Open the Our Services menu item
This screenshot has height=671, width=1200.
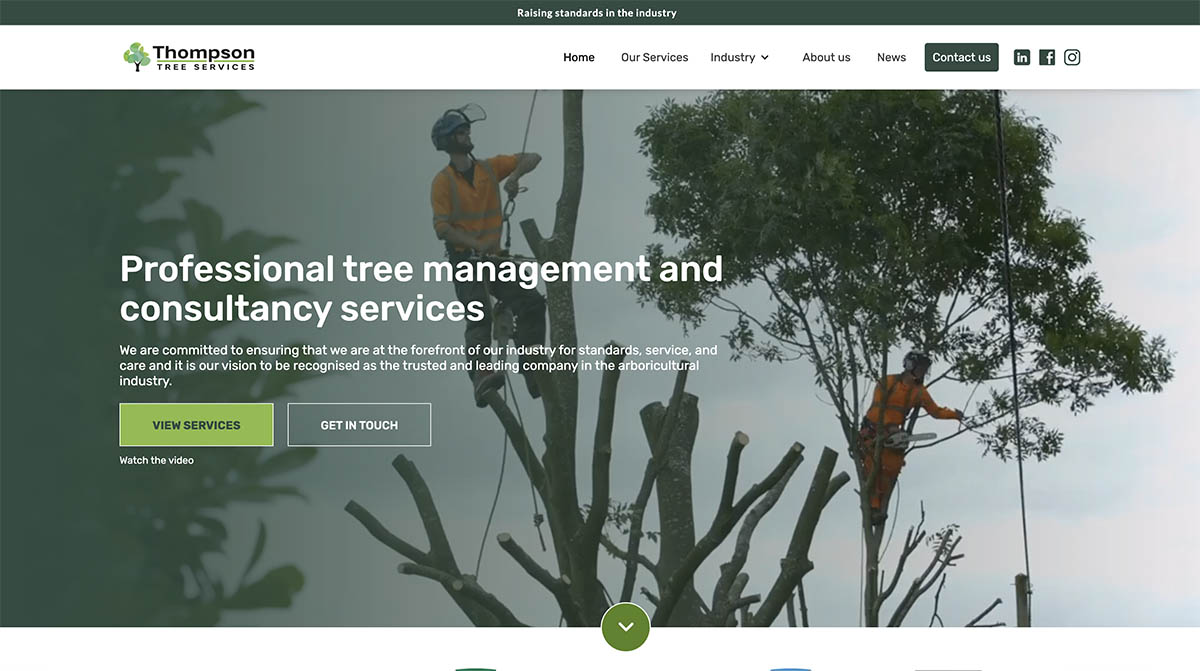tap(654, 57)
